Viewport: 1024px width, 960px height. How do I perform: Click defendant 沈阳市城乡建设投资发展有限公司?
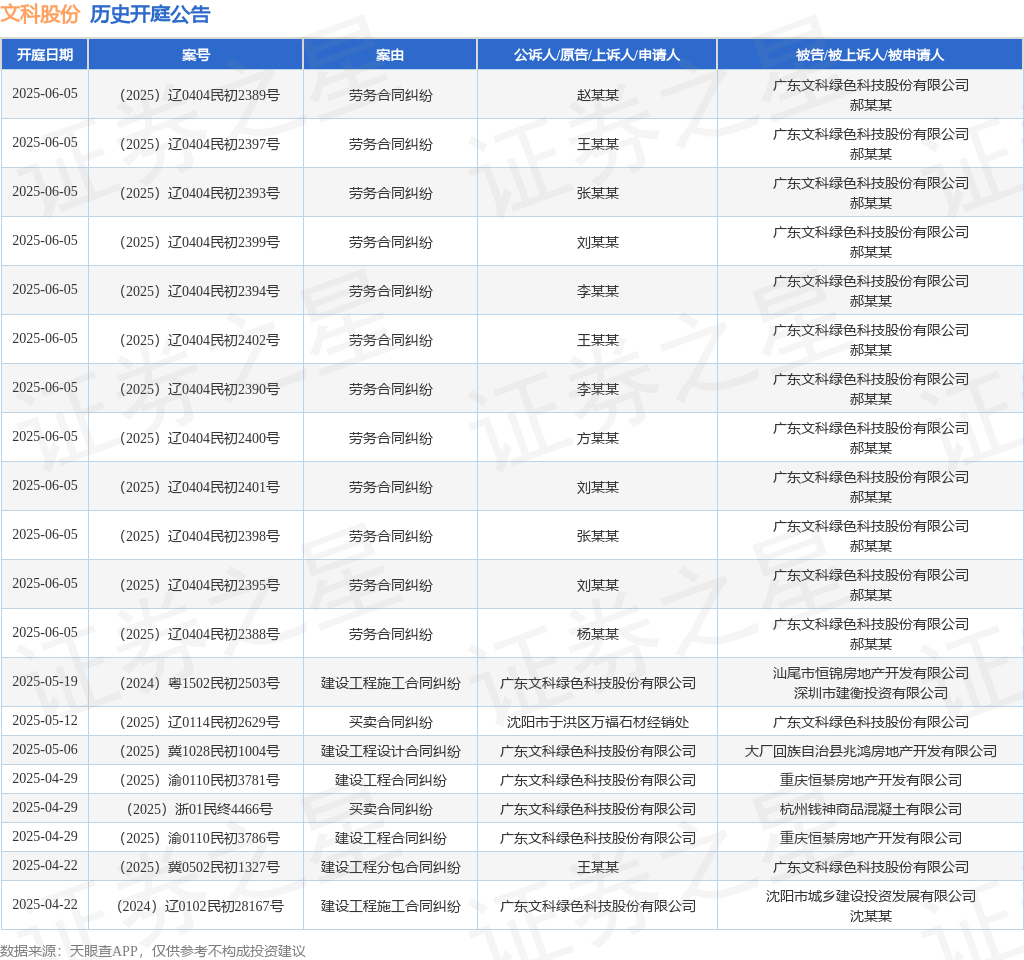(871, 896)
